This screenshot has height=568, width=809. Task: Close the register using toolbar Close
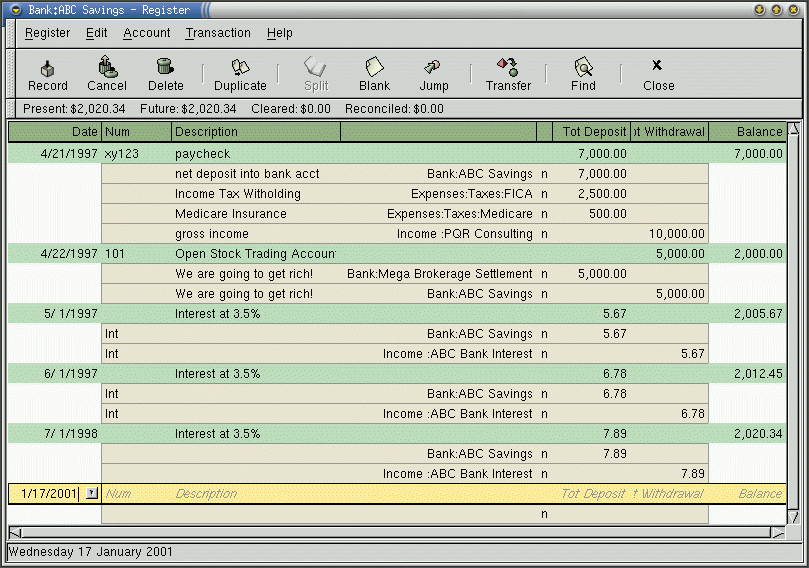click(658, 67)
